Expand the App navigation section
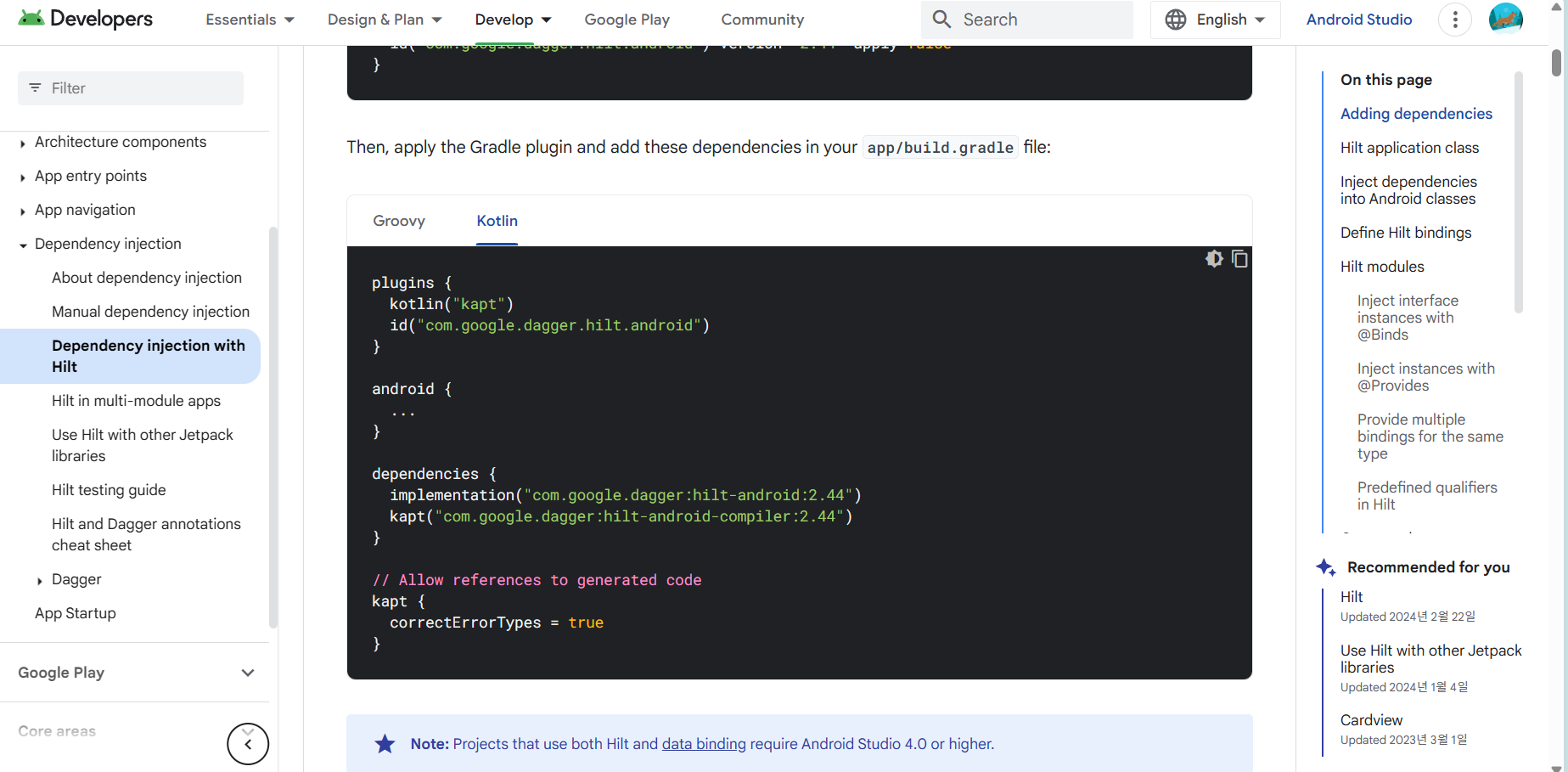1568x772 pixels. [22, 211]
